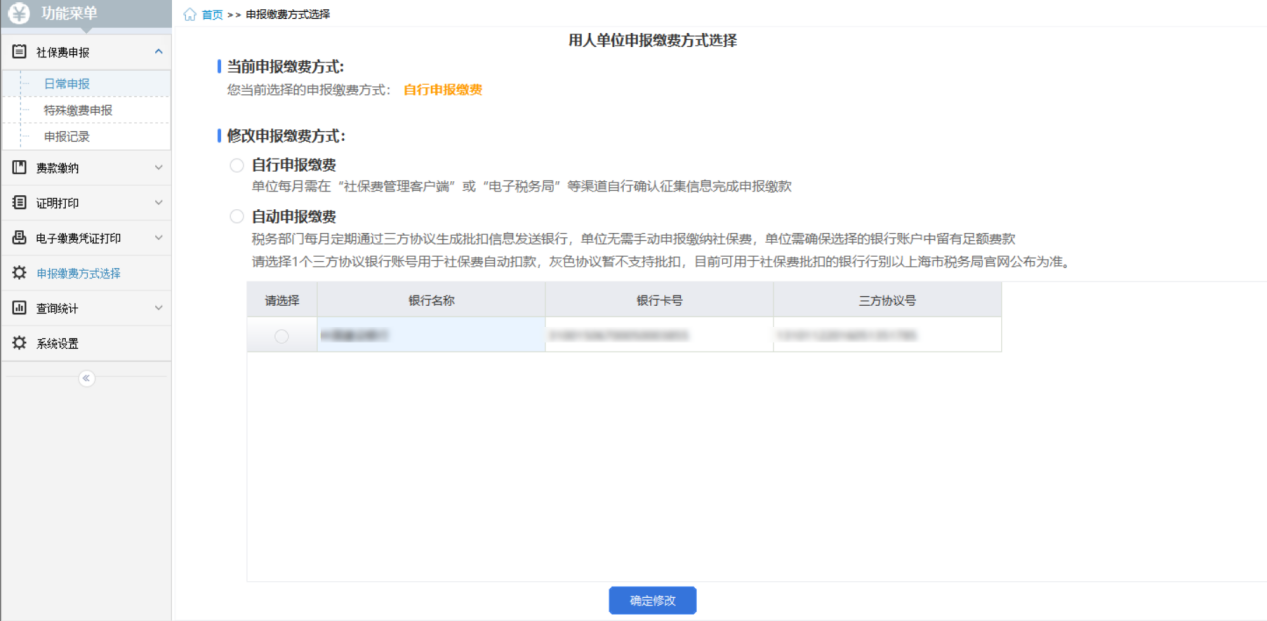Click the 确定修改 button
Image resolution: width=1267 pixels, height=621 pixels.
coord(652,600)
